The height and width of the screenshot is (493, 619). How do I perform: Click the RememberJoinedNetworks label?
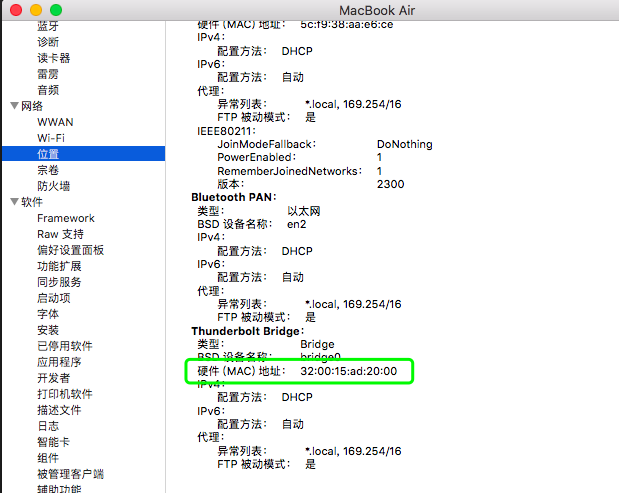pos(289,171)
